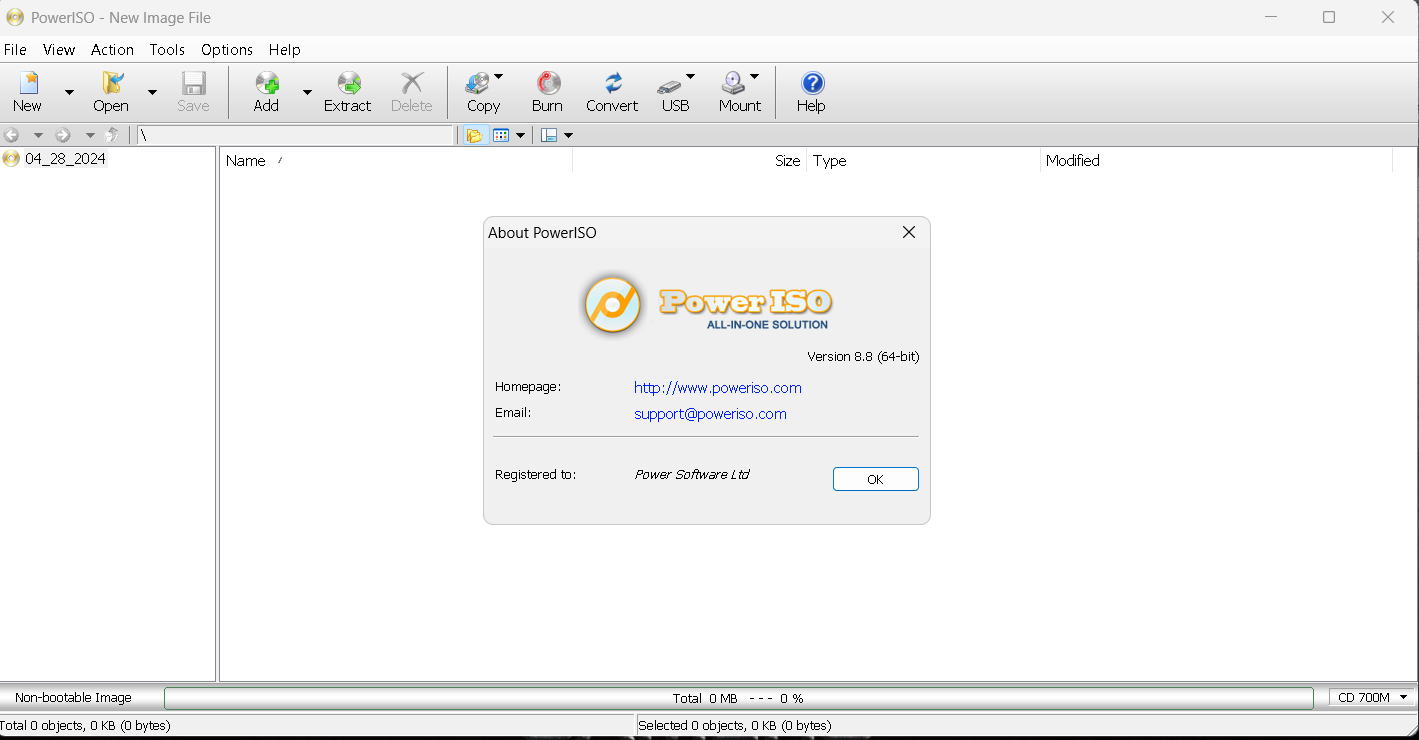Click the Total 0 MB capacity bar
Viewport: 1419px width, 740px height.
click(738, 698)
